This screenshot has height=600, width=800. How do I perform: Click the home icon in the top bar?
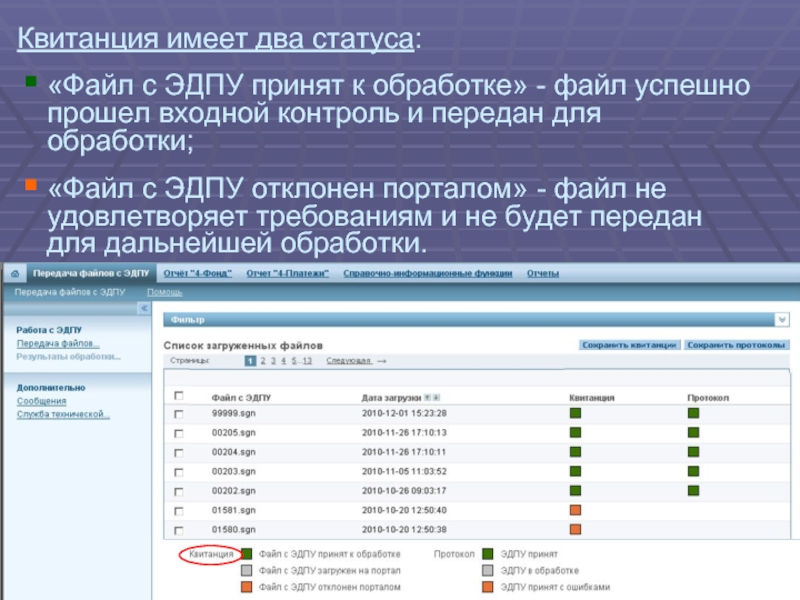[14, 273]
